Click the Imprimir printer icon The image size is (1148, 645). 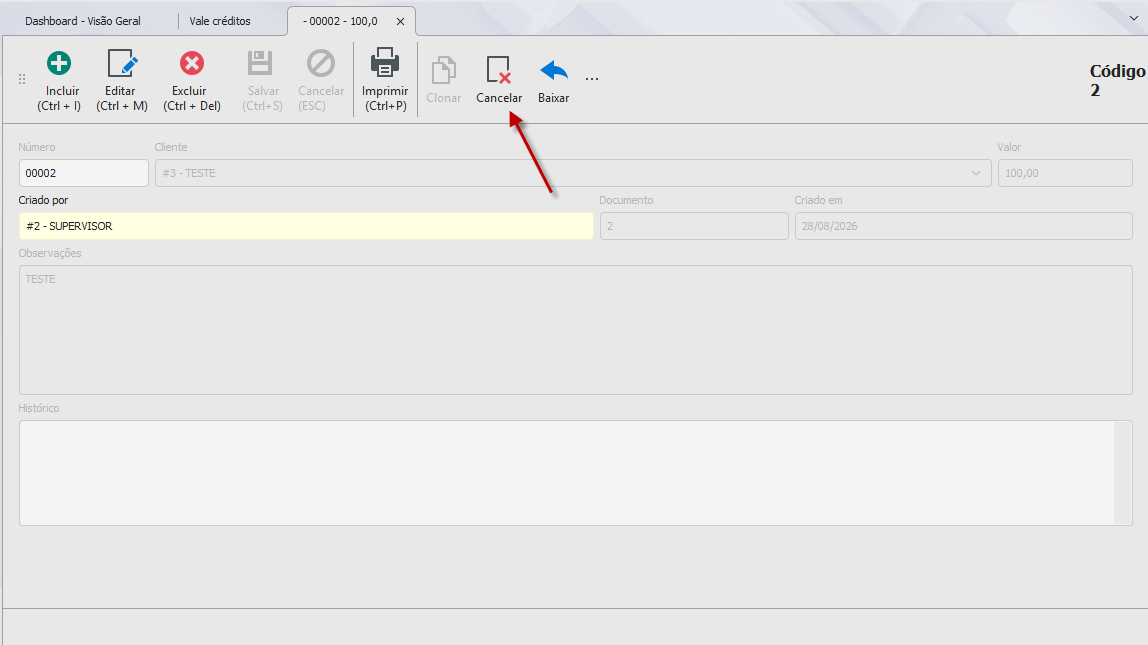(x=384, y=63)
